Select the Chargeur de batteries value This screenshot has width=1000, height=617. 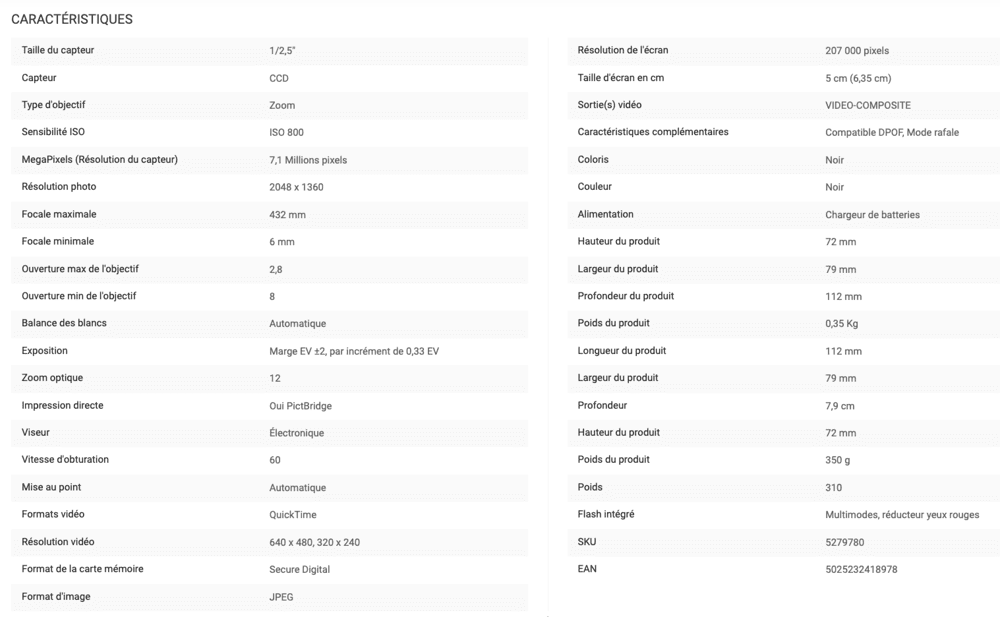[872, 215]
